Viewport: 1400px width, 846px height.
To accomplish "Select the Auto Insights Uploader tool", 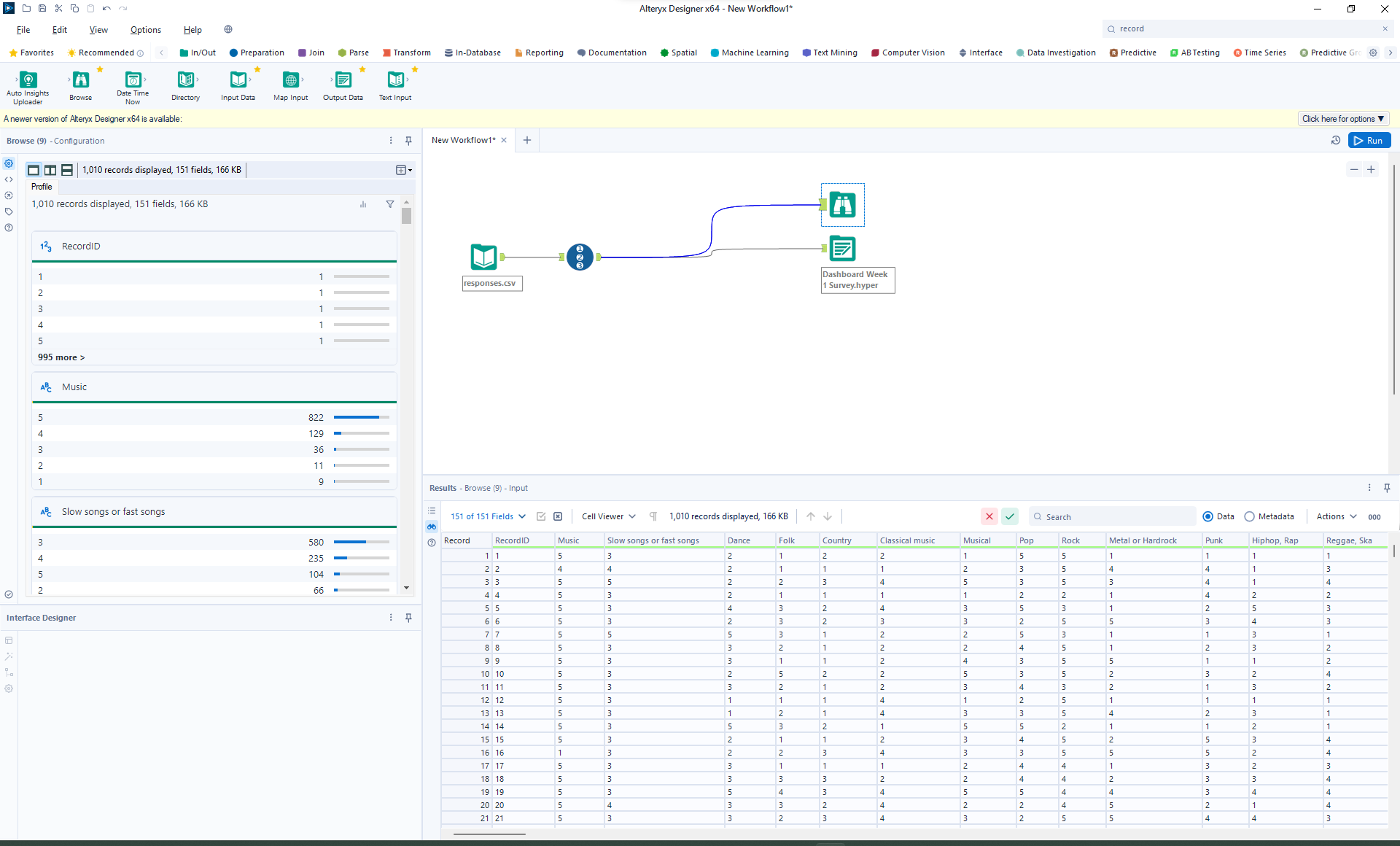I will pyautogui.click(x=28, y=80).
